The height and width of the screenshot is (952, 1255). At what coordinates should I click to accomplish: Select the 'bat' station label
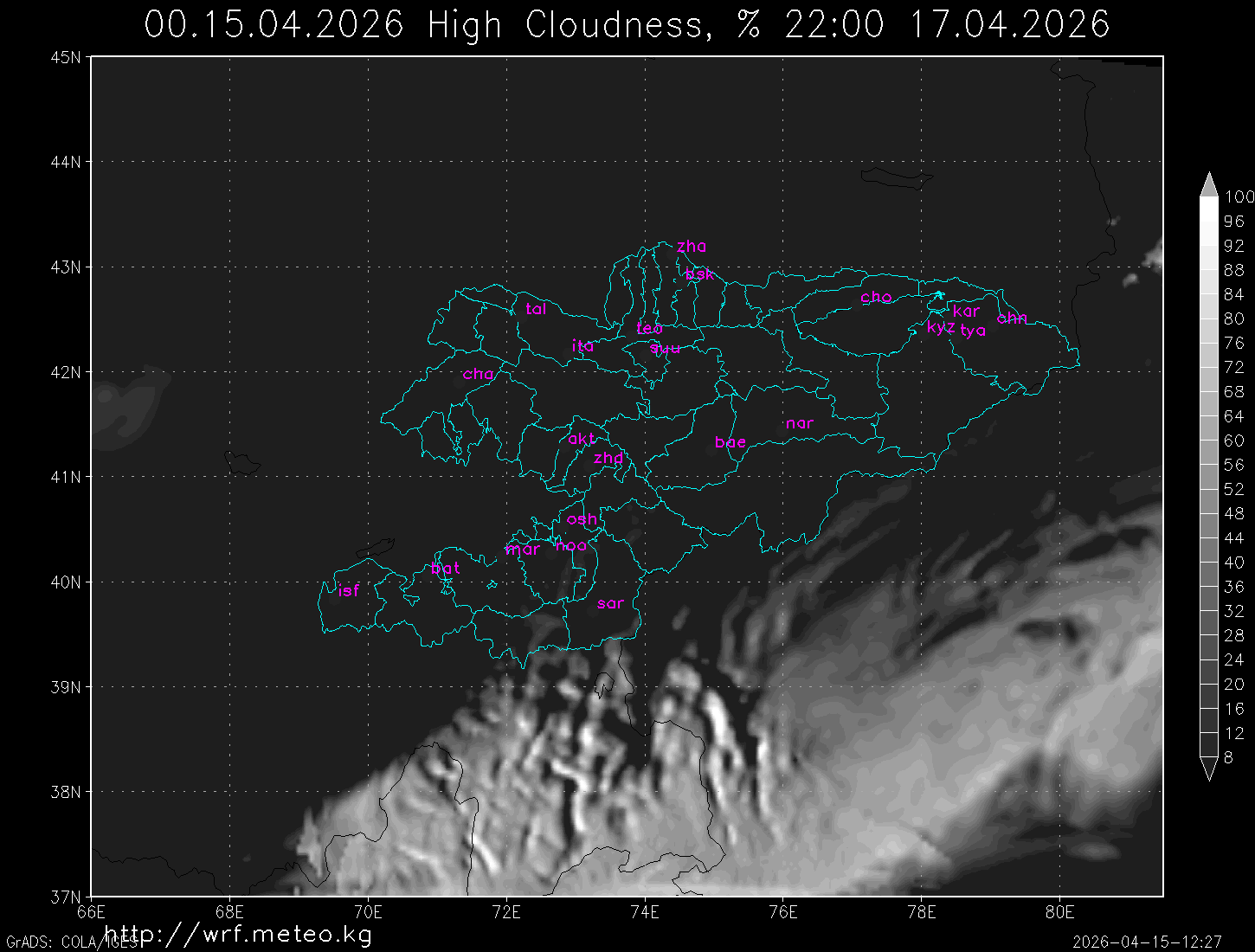445,569
